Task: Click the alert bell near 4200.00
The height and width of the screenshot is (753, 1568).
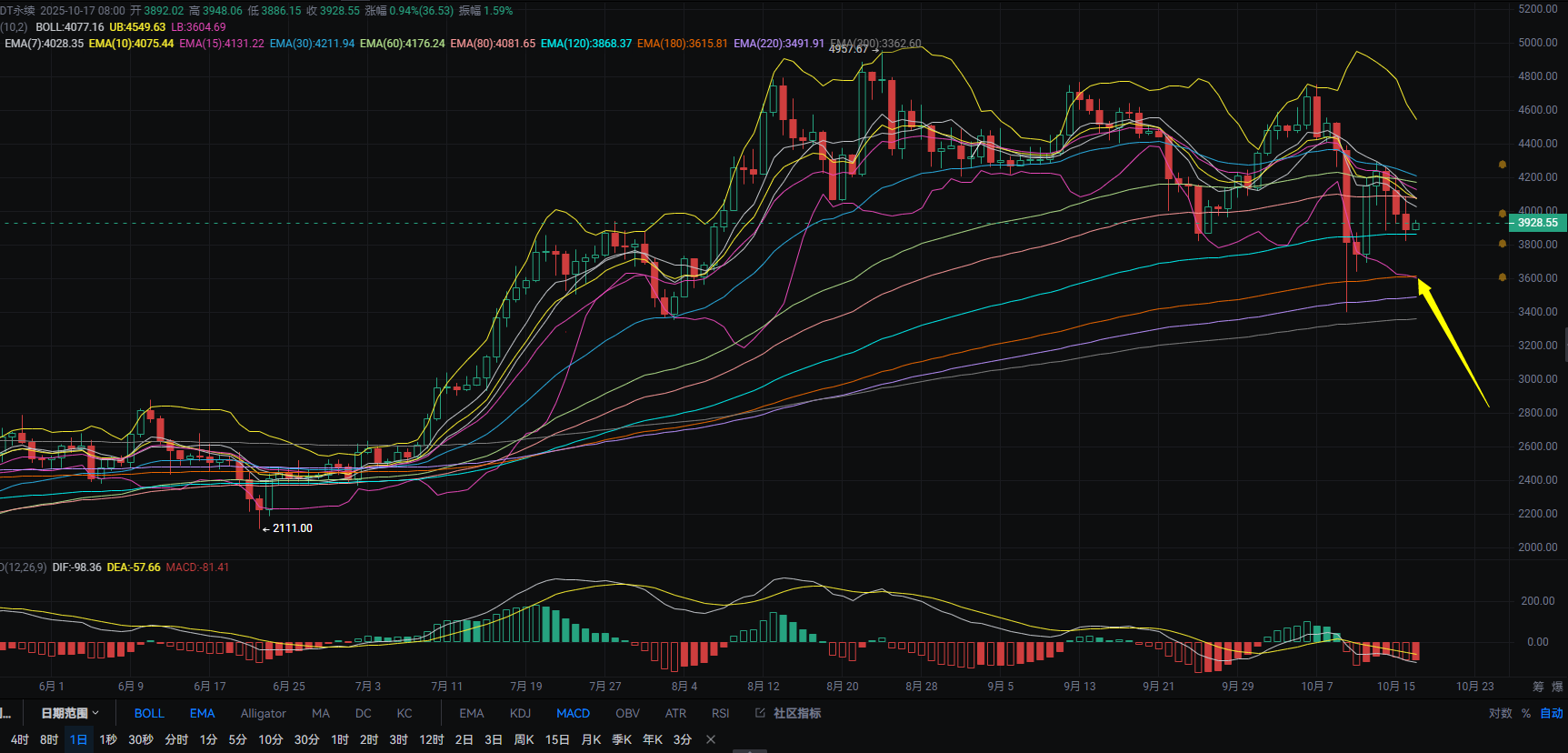Action: coord(1503,165)
